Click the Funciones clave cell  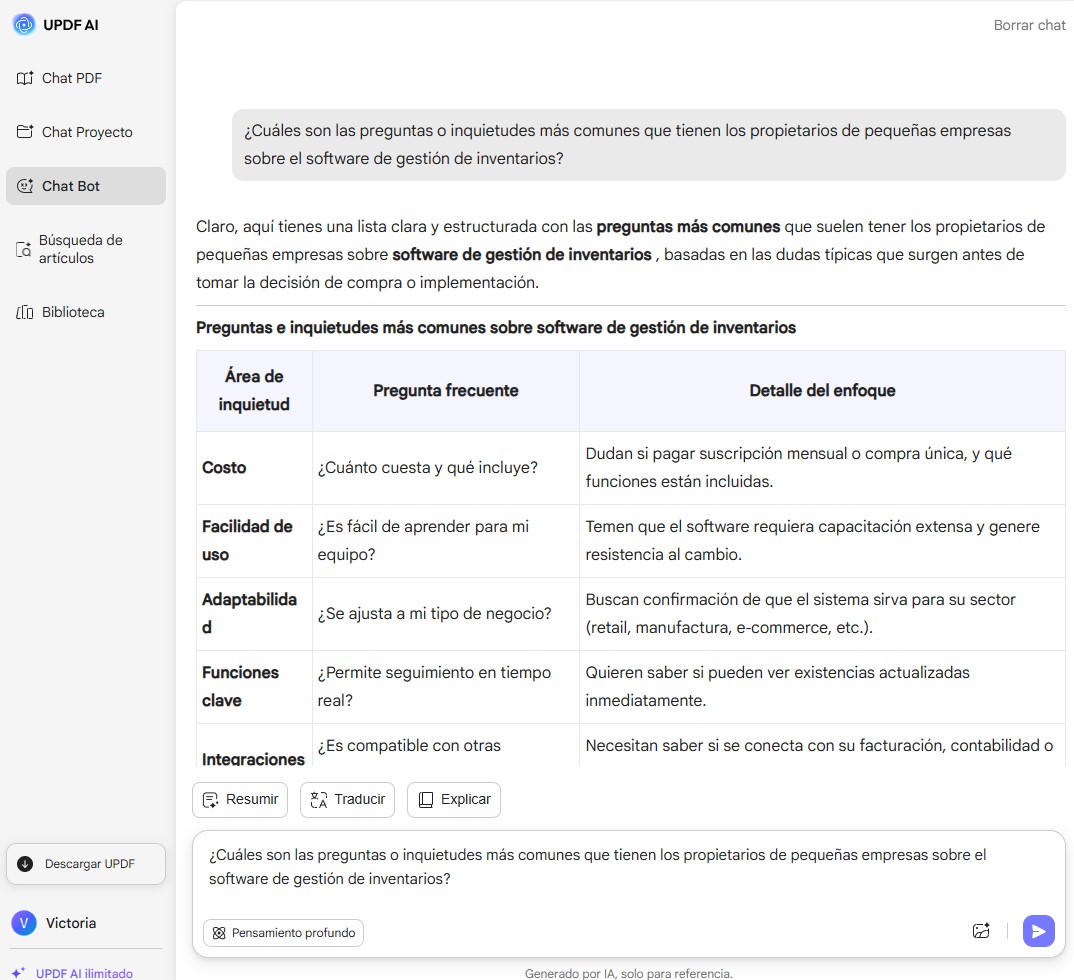(254, 686)
